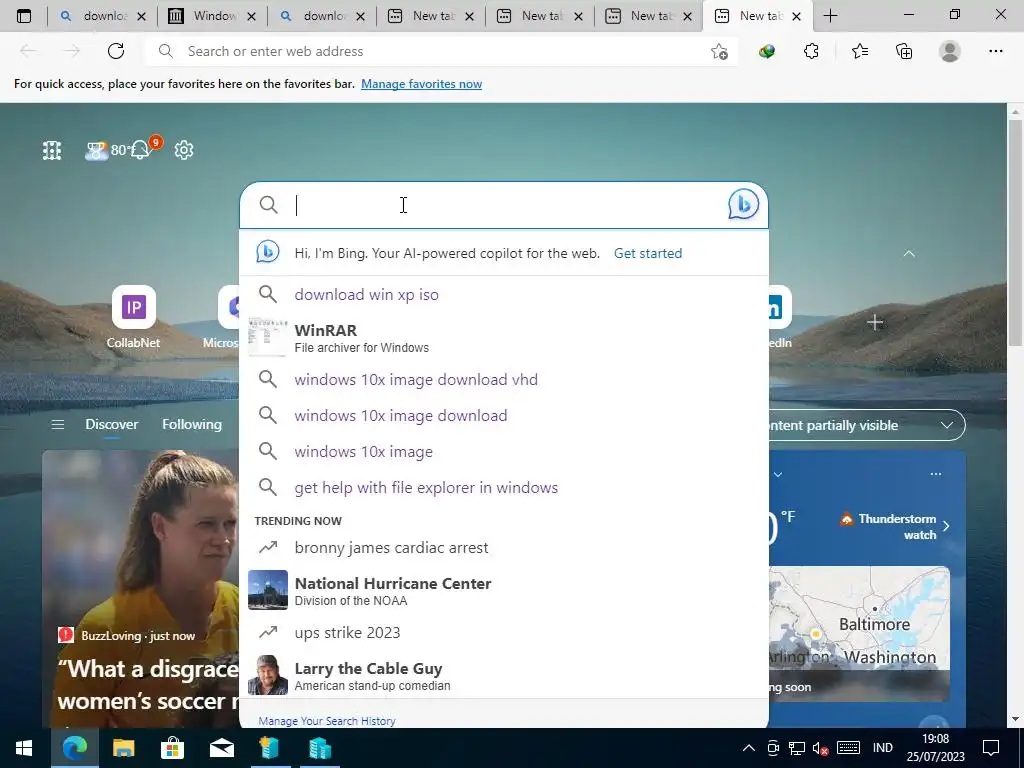Open the Baltimore weather map thumbnail
1024x768 pixels.
859,633
